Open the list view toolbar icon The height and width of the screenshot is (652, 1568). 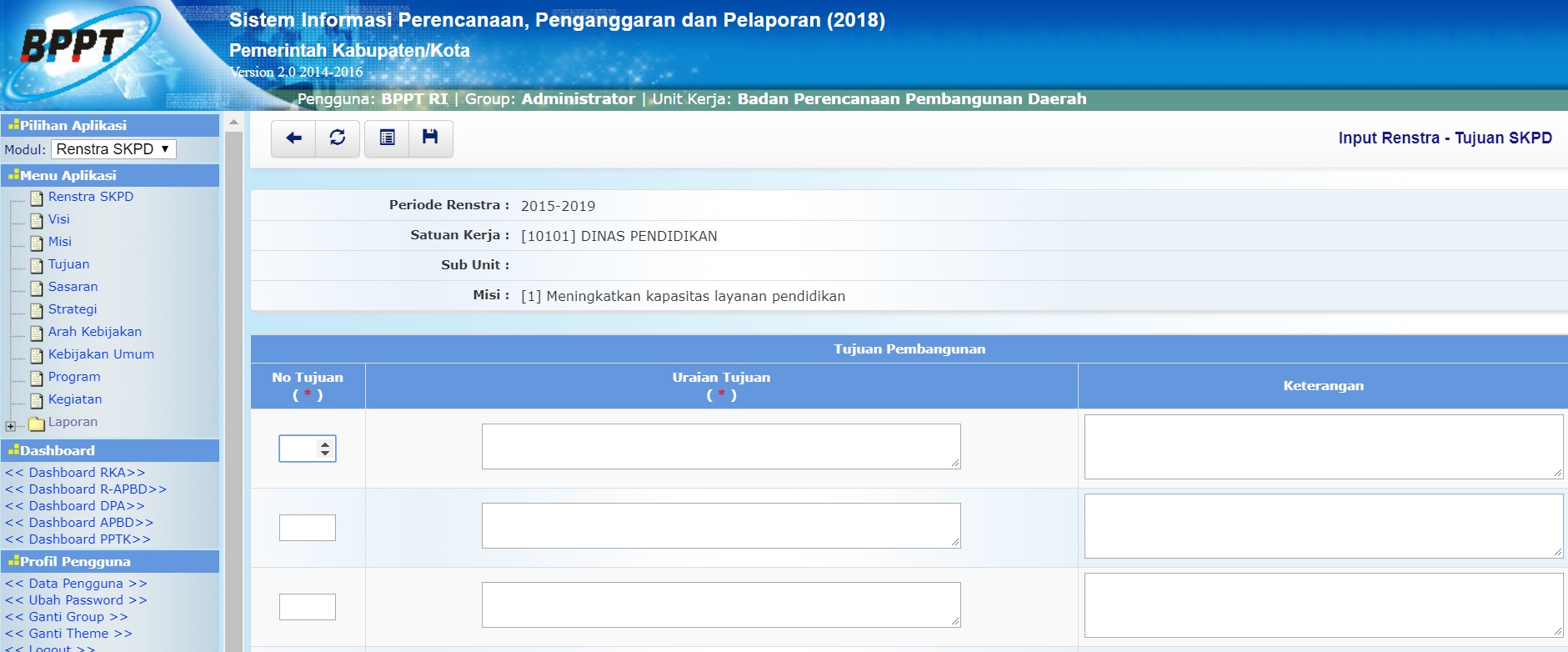[387, 138]
